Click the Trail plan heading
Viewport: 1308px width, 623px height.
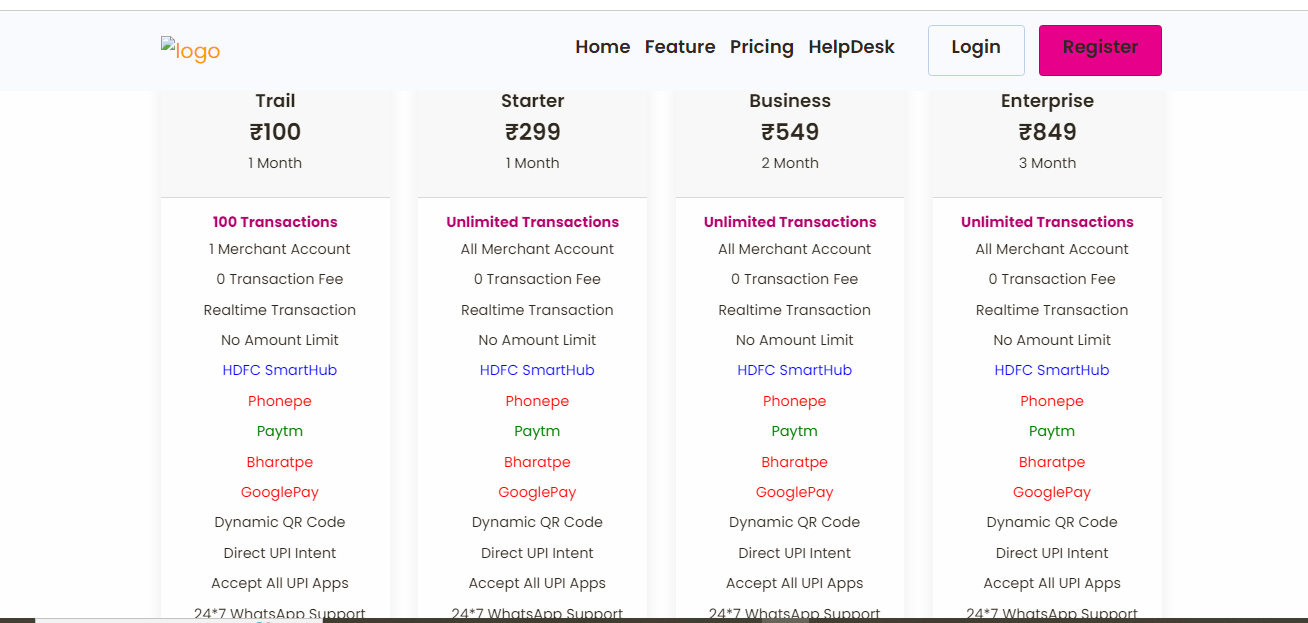point(275,101)
